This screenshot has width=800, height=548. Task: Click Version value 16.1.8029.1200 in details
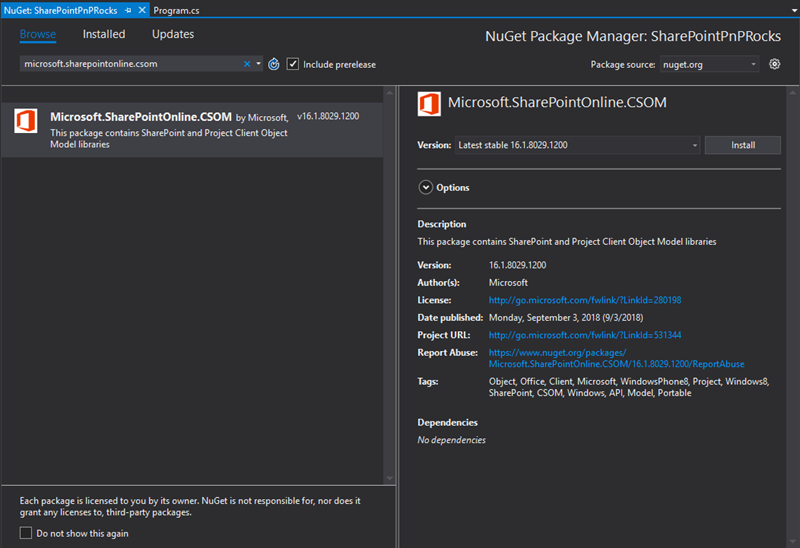[517, 265]
